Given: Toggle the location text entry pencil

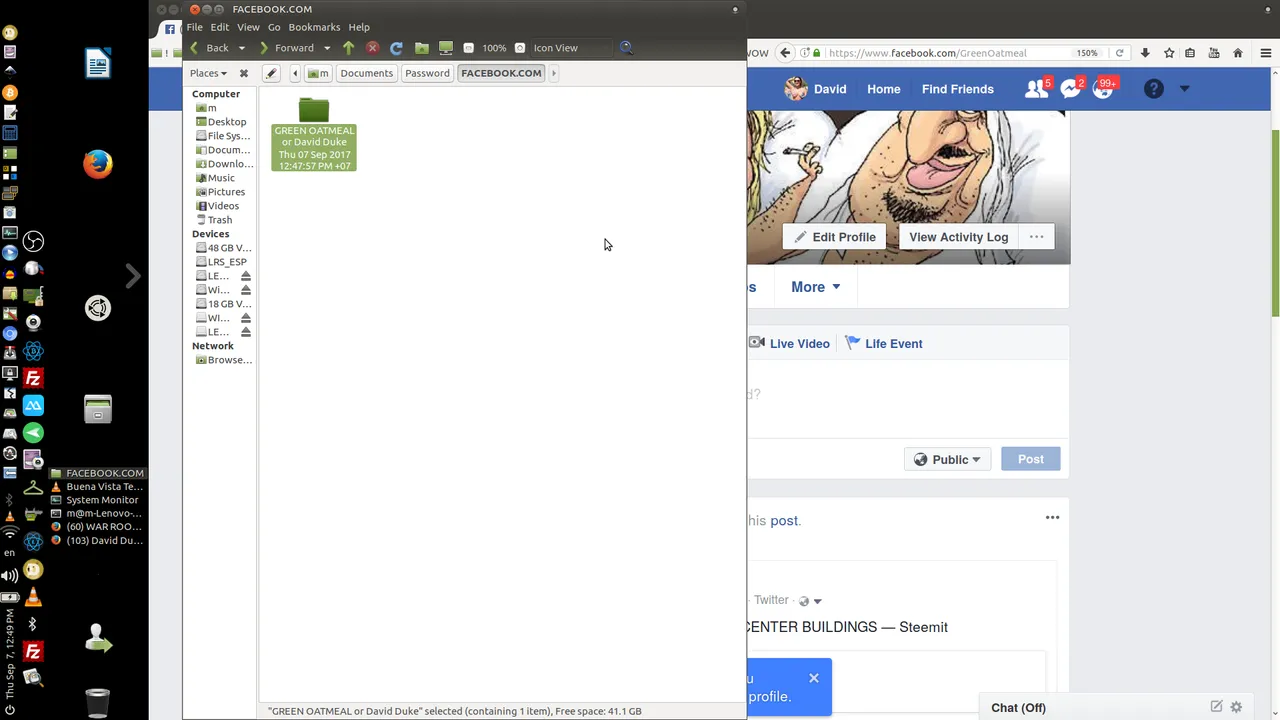Looking at the screenshot, I should (271, 73).
